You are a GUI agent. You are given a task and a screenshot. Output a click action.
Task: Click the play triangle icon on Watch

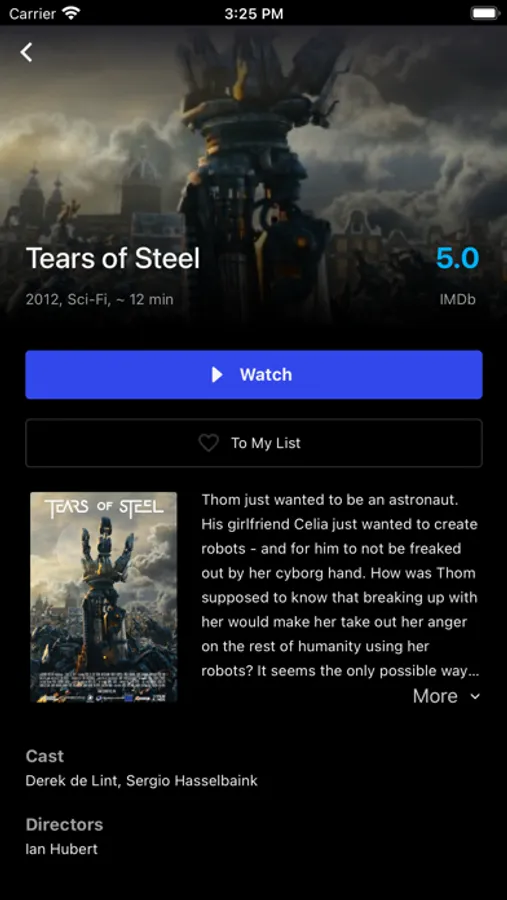pos(216,375)
